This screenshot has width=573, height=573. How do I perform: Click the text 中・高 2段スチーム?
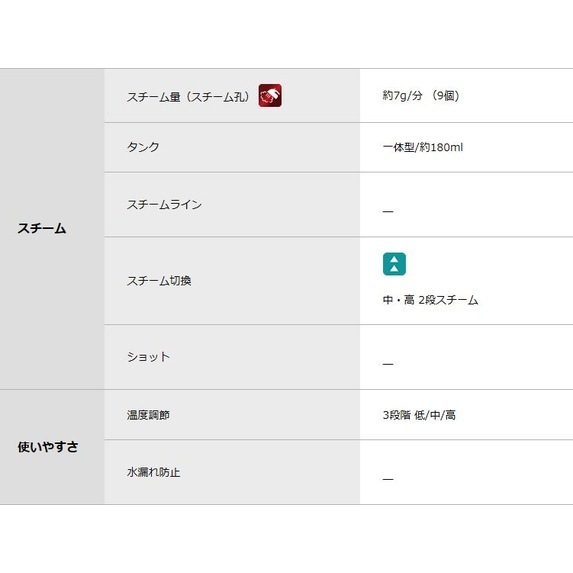click(x=430, y=300)
